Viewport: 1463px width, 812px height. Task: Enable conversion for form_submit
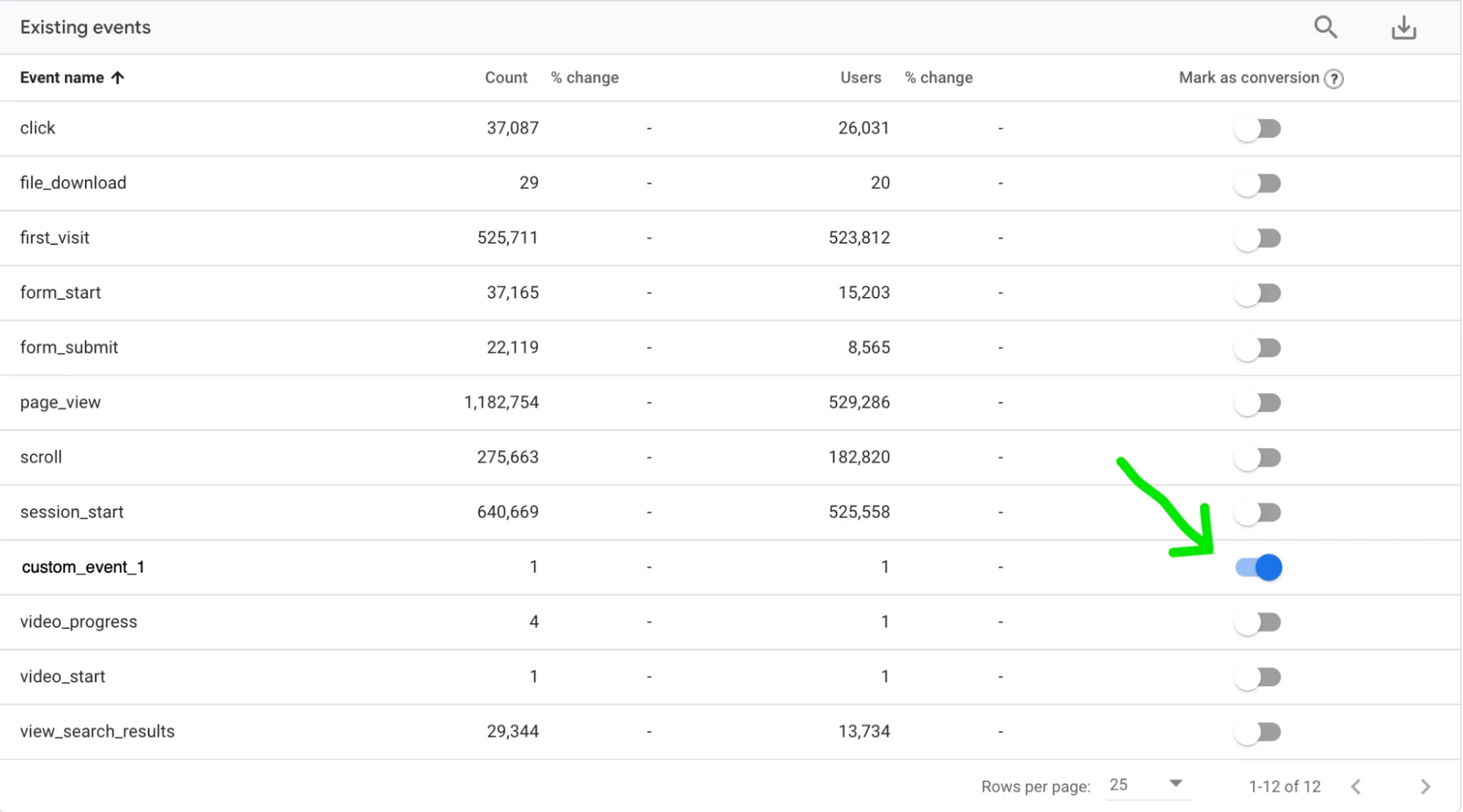point(1257,348)
